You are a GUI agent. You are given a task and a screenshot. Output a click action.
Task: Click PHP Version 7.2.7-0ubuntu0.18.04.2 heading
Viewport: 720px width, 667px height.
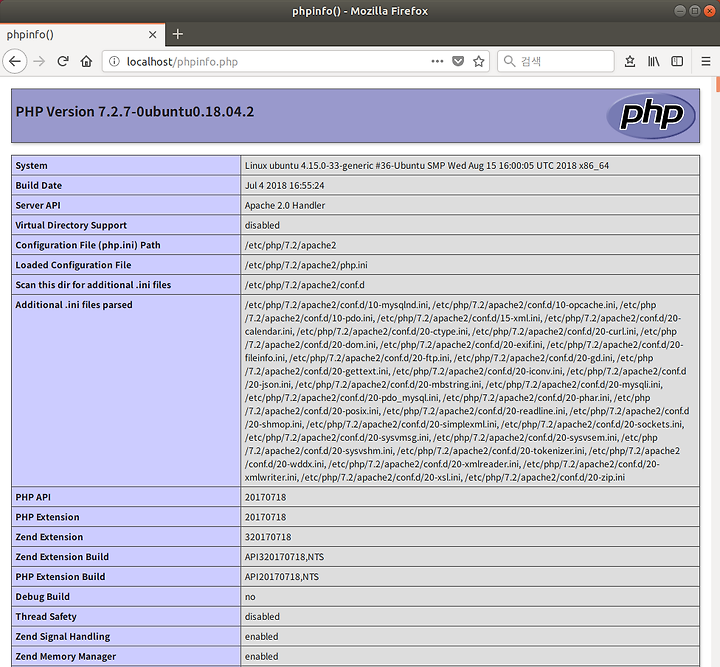(135, 112)
